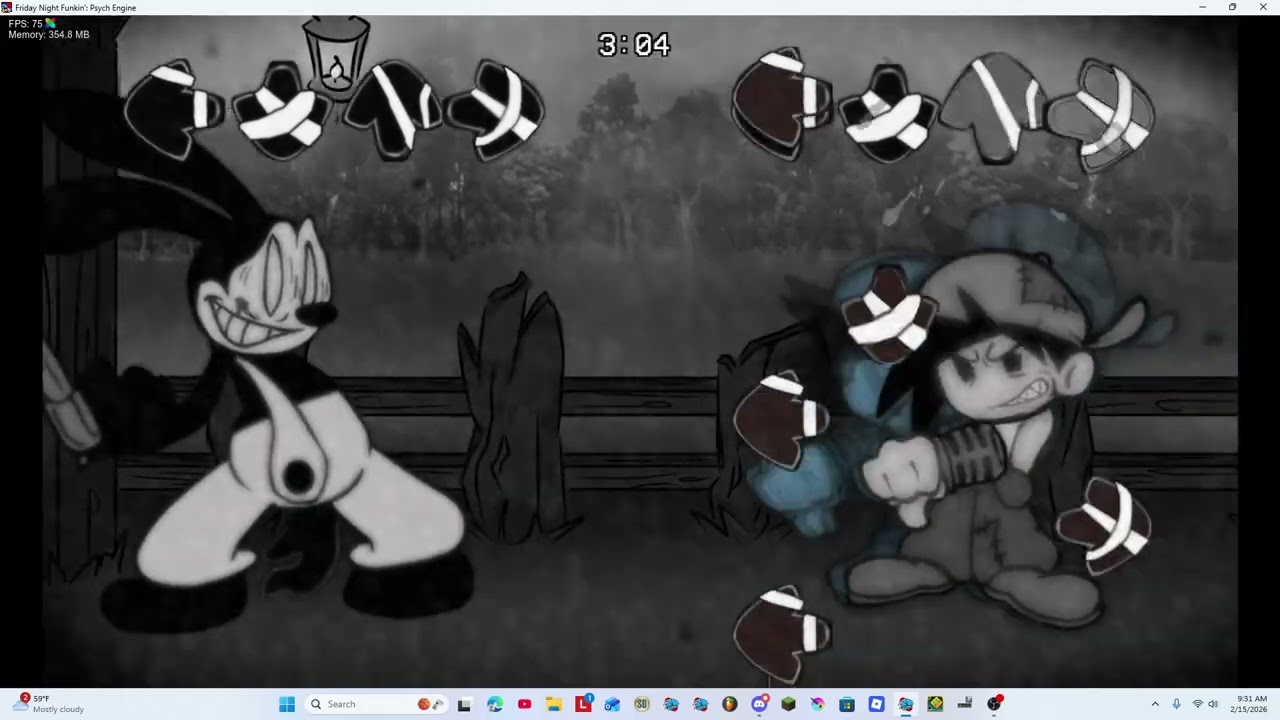Click the FPS counter text
Viewport: 1280px width, 720px height.
pos(26,24)
